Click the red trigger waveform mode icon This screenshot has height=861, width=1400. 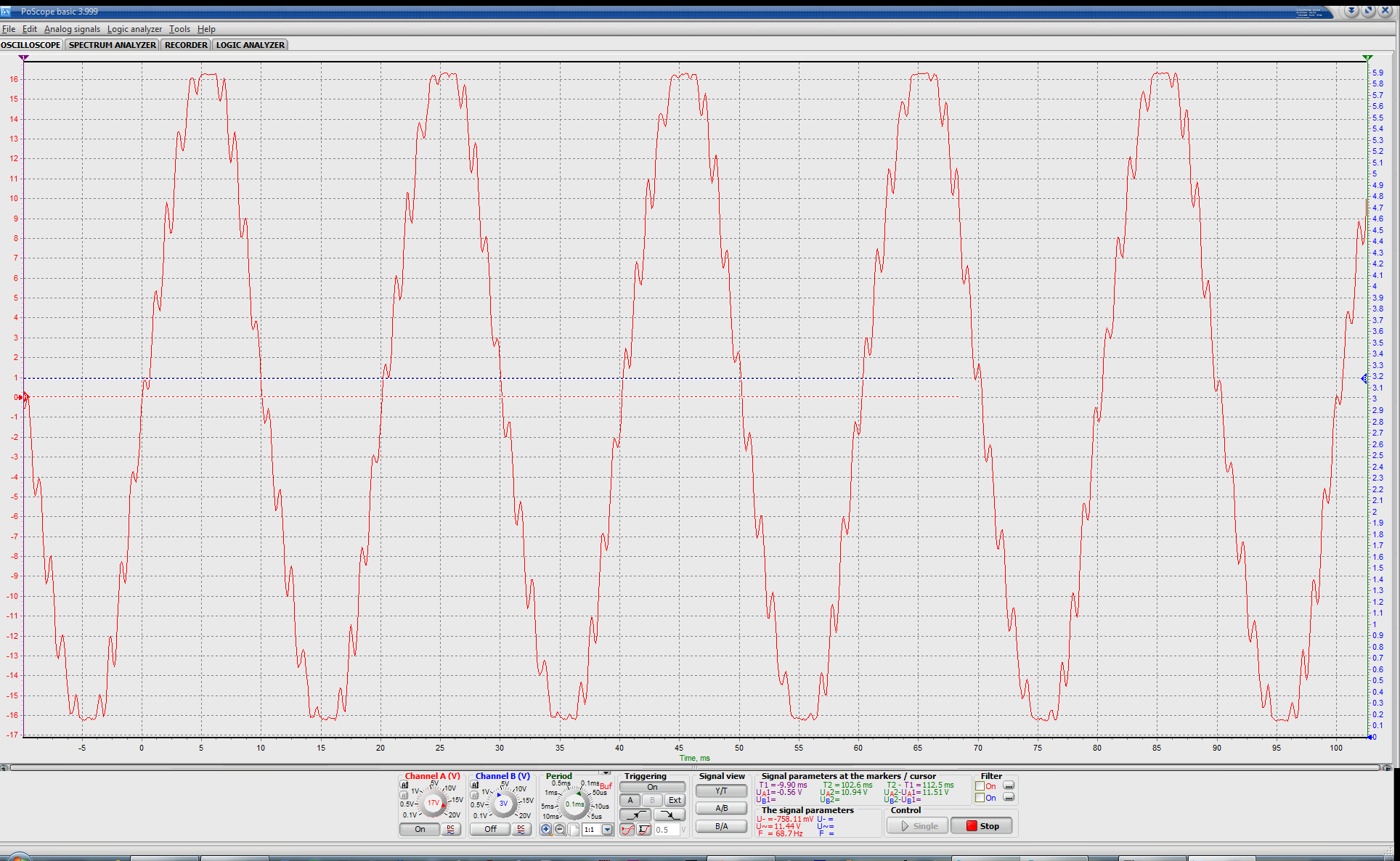(627, 829)
